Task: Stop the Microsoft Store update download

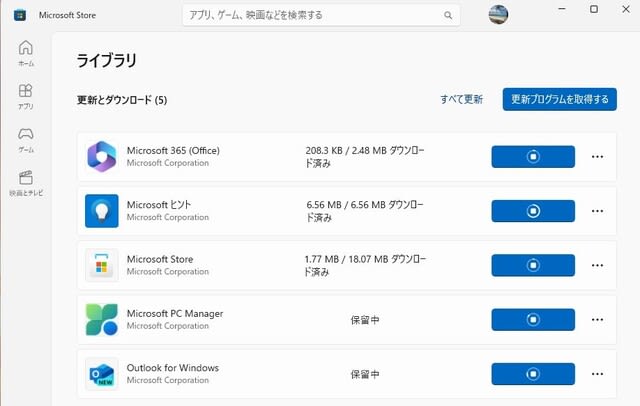Action: 533,265
